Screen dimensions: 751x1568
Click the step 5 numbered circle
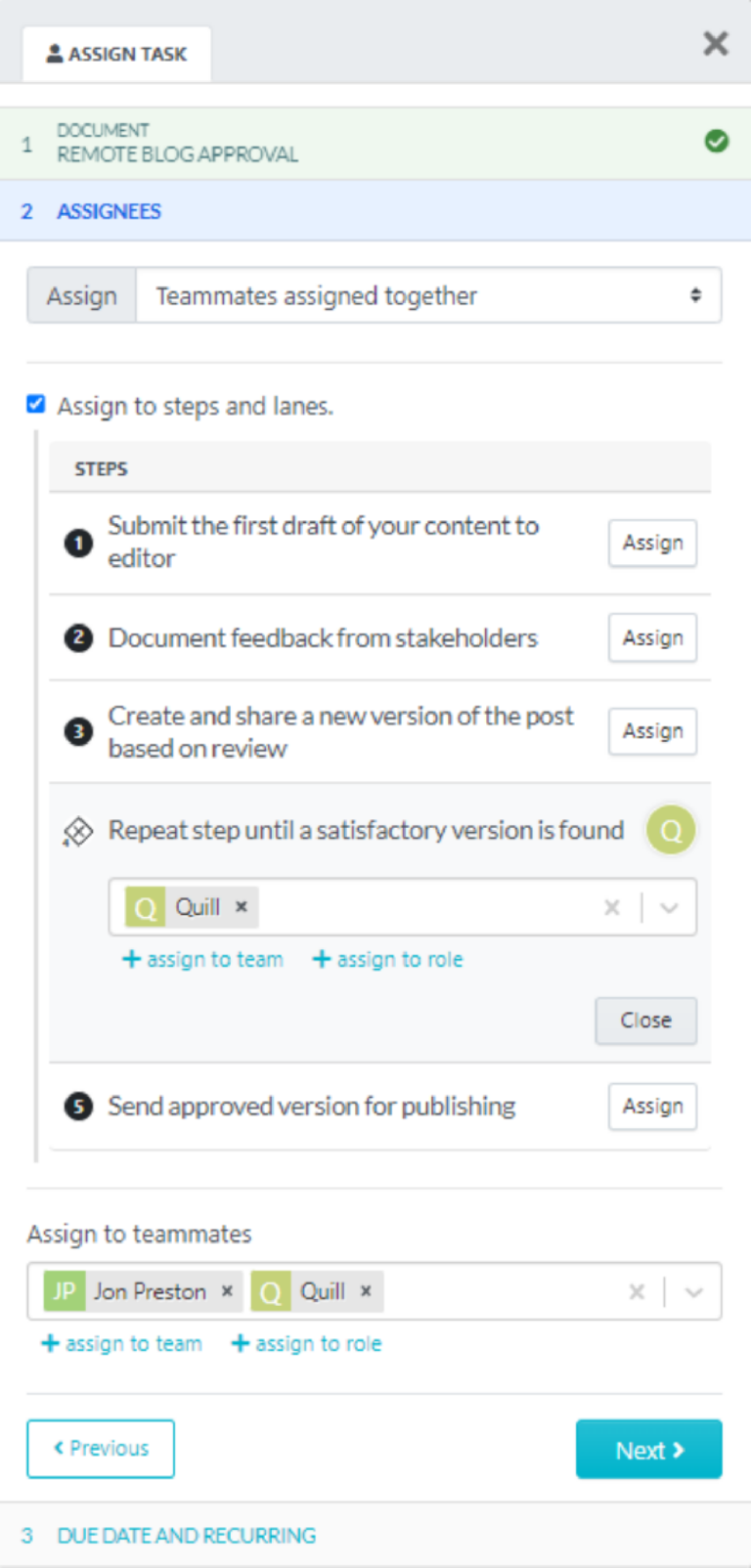[x=77, y=1107]
